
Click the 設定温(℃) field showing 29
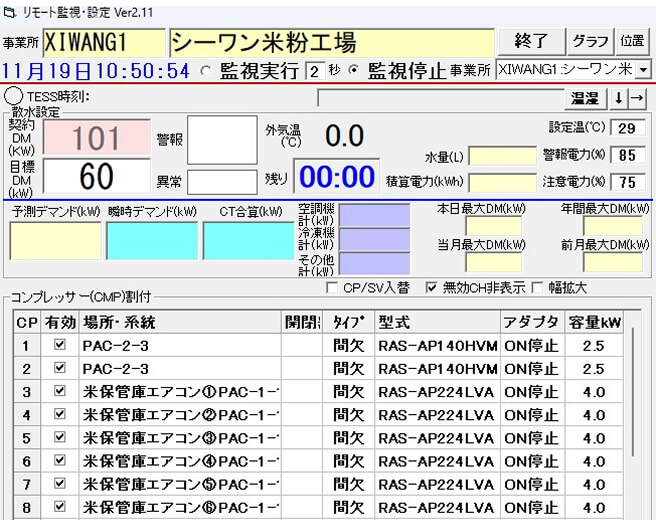pos(627,129)
